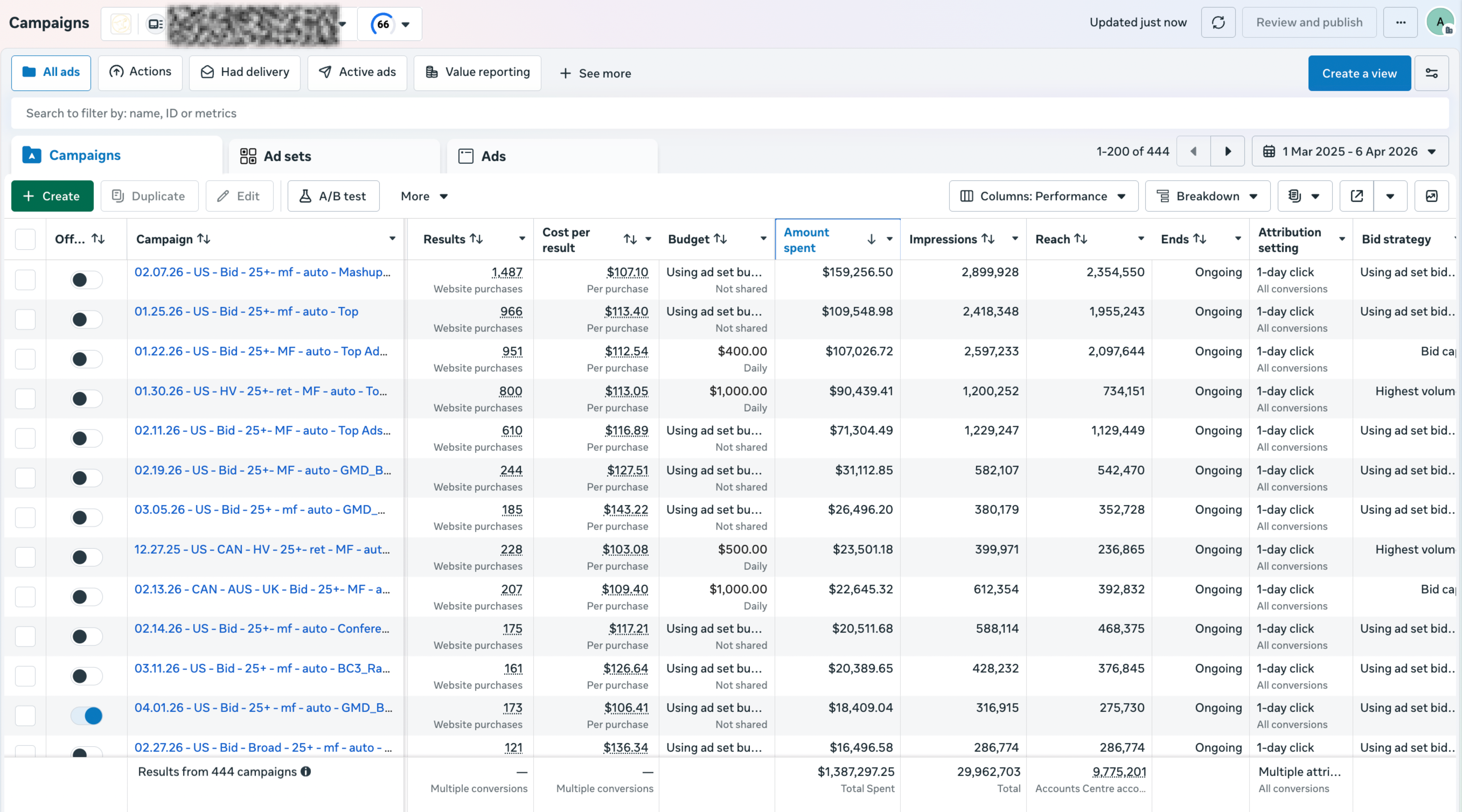Click the export table data icon
Viewport: 1462px width, 812px height.
pos(1356,196)
